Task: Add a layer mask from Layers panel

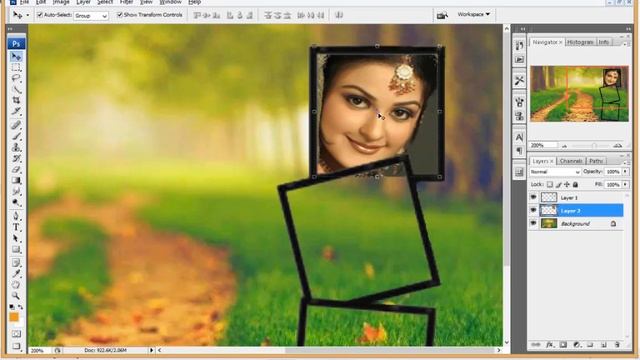Action: click(563, 345)
